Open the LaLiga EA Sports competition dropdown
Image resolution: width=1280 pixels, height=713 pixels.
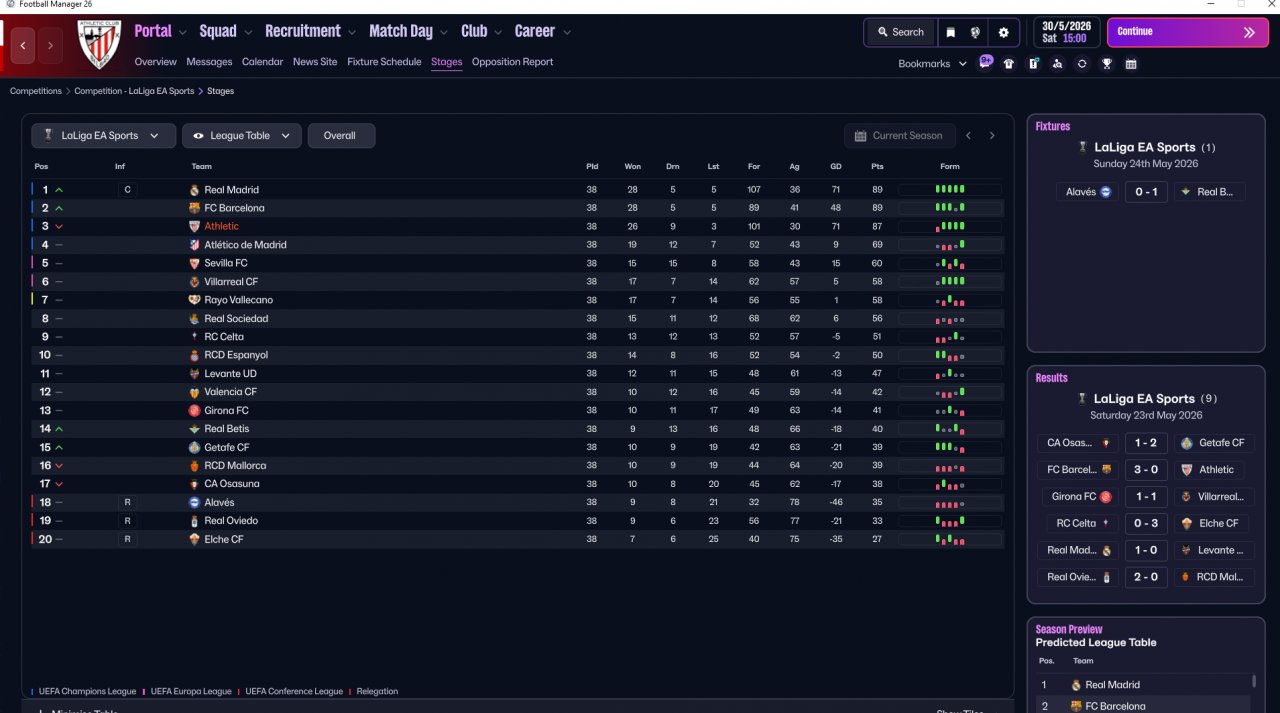tap(103, 136)
